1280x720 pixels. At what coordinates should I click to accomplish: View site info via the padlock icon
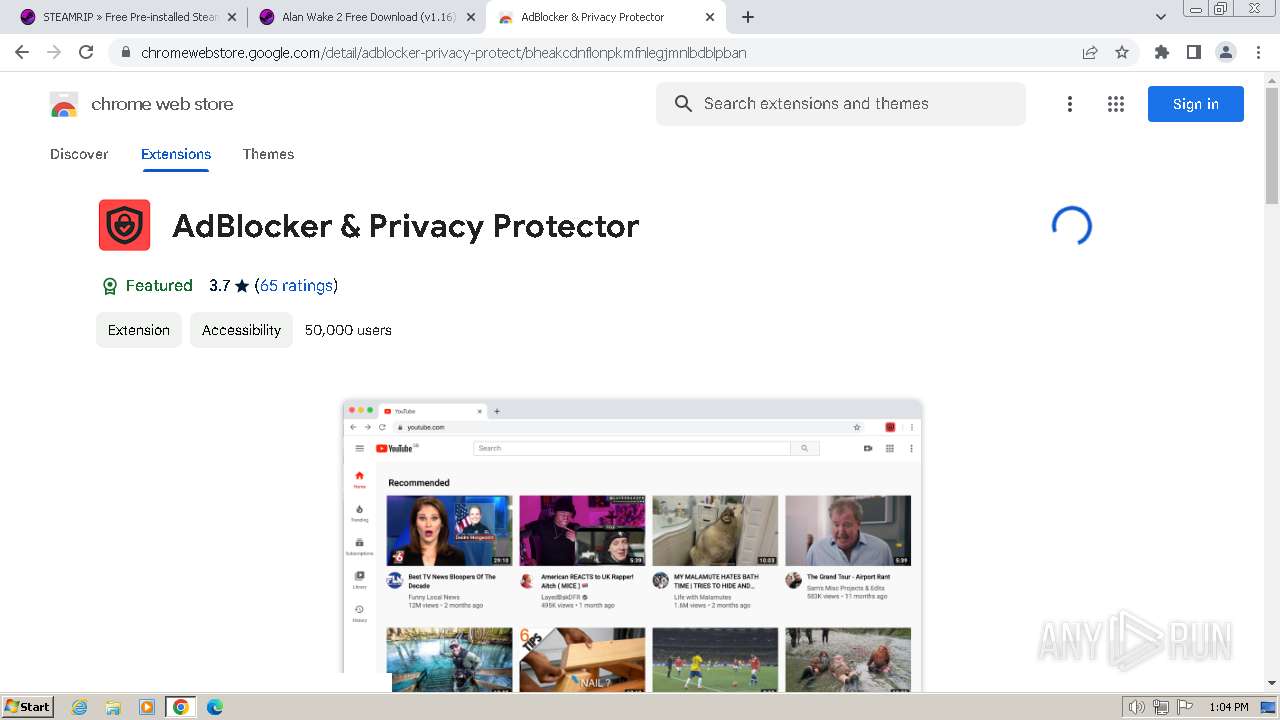coord(126,52)
